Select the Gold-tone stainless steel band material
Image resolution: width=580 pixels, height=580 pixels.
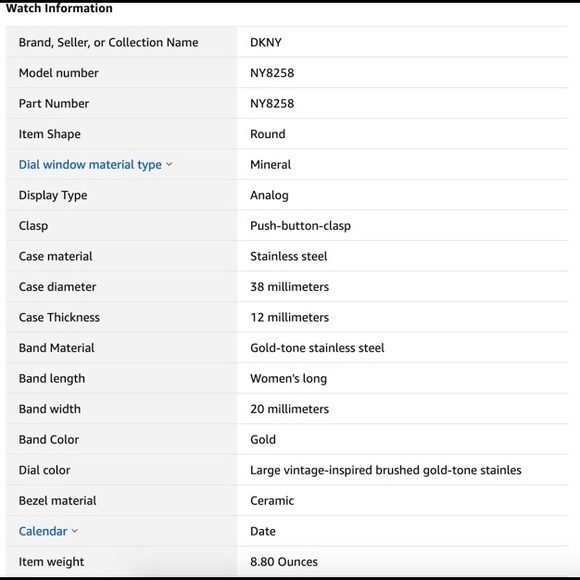point(317,348)
